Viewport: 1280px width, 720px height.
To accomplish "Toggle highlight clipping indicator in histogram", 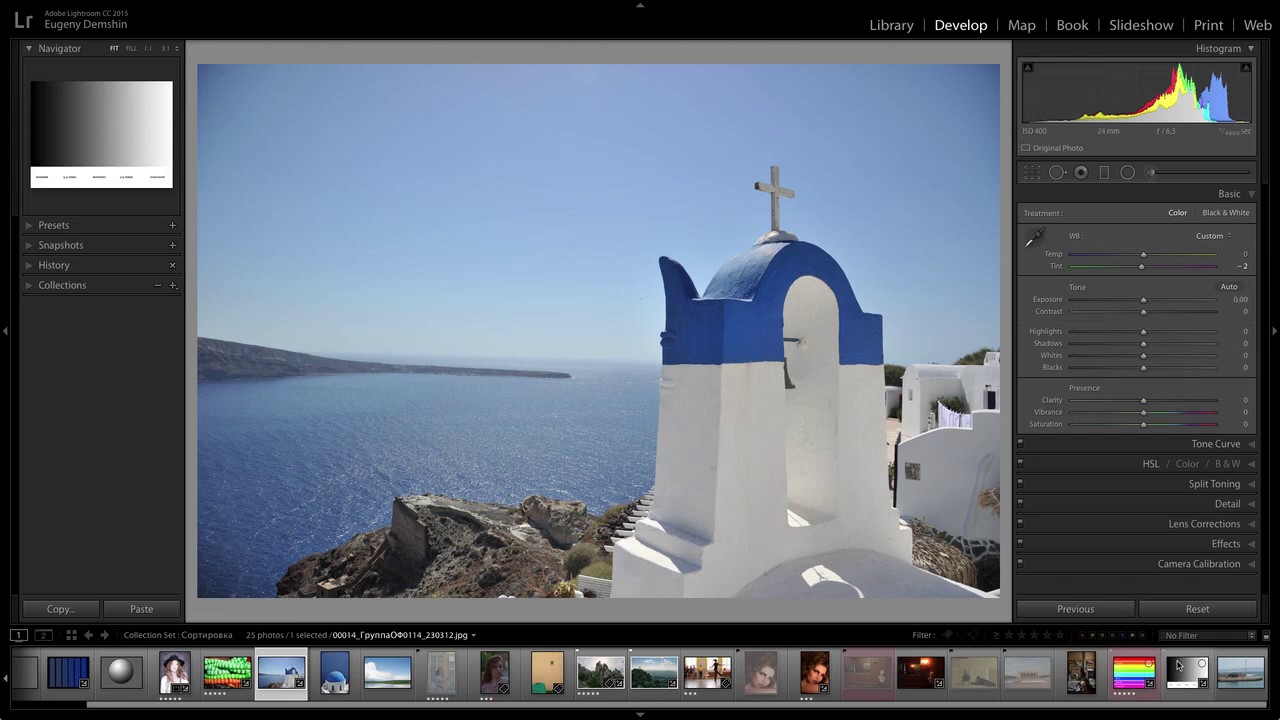I will pyautogui.click(x=1245, y=68).
